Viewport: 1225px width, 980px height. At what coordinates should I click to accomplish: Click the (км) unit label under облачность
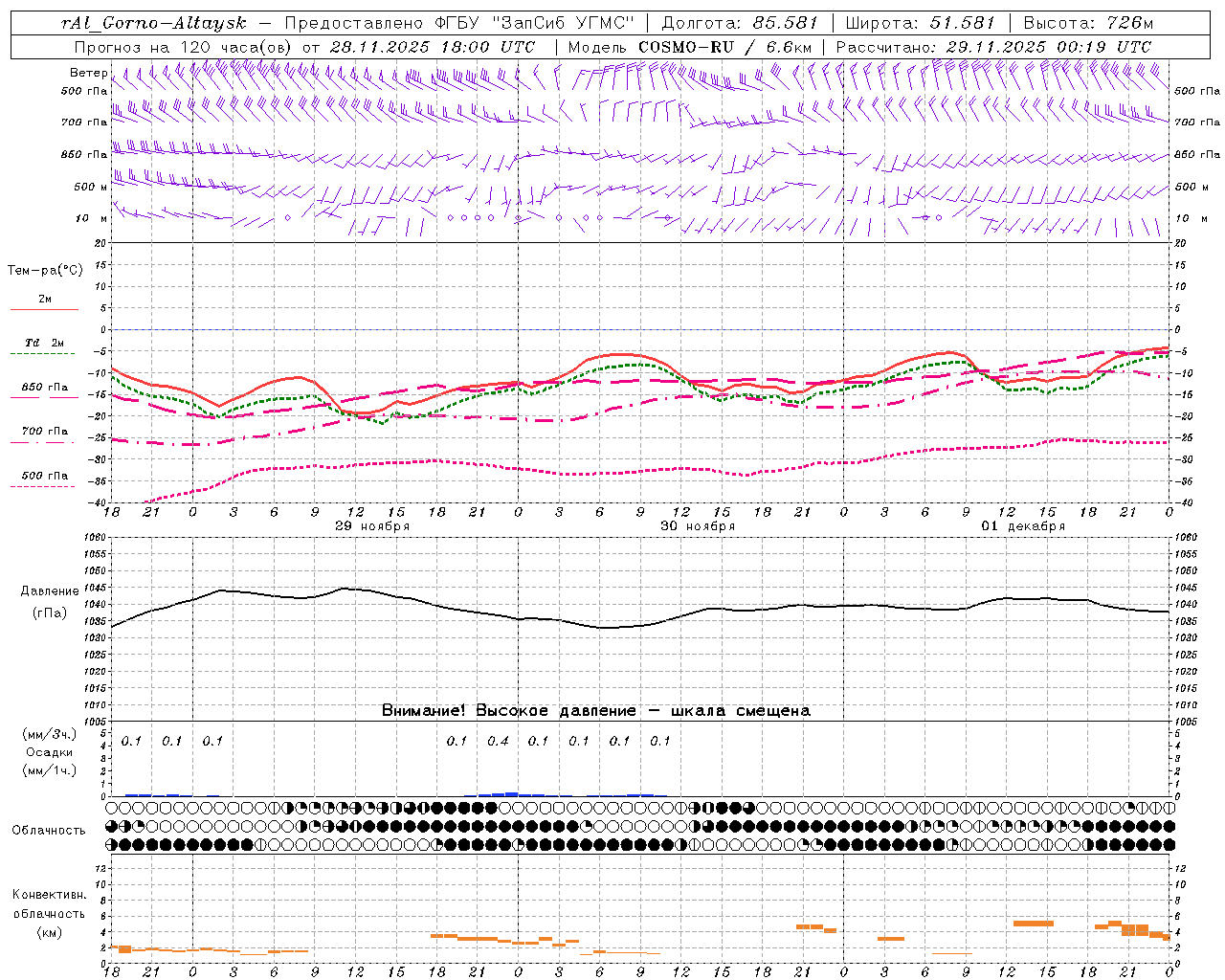pos(50,932)
